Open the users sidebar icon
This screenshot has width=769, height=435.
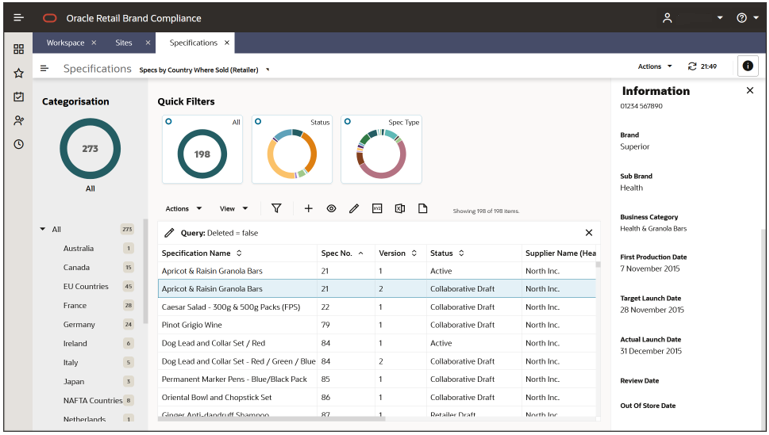[19, 120]
